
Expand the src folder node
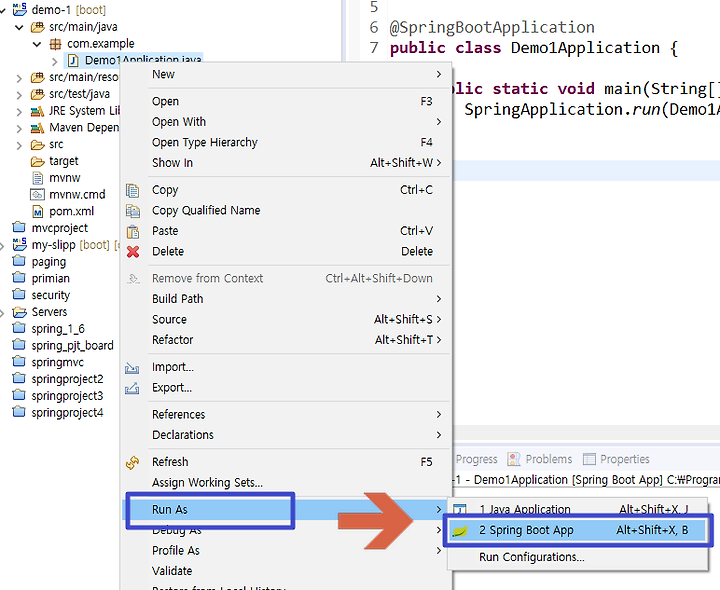(x=19, y=146)
